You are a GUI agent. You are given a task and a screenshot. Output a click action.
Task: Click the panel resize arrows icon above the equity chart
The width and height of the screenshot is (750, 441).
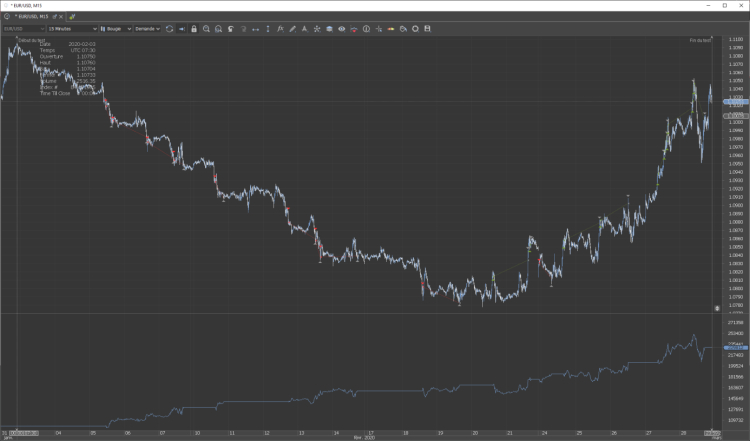click(x=717, y=309)
